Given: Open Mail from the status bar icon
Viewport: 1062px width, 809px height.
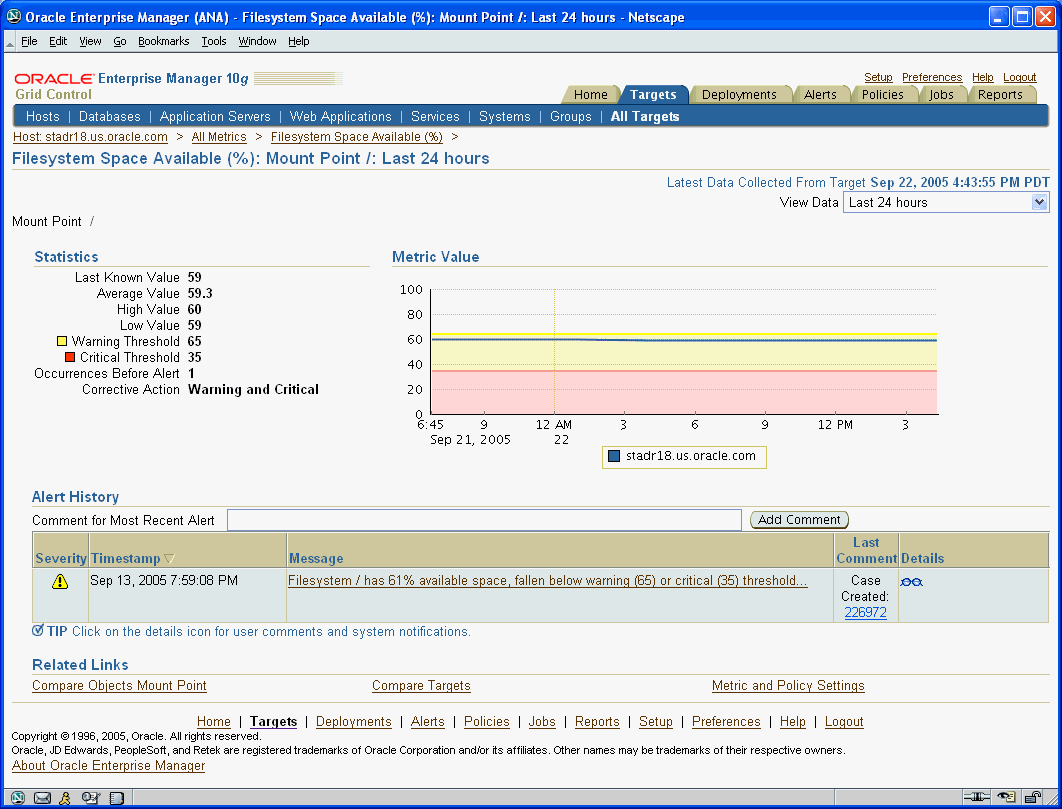Looking at the screenshot, I should 42,797.
